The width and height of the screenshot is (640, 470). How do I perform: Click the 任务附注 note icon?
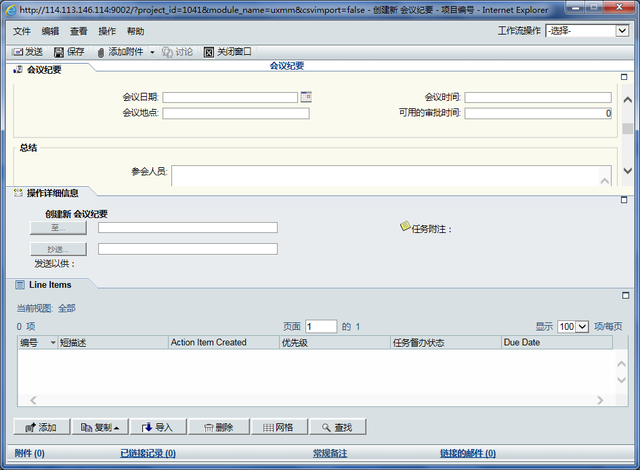(x=405, y=226)
